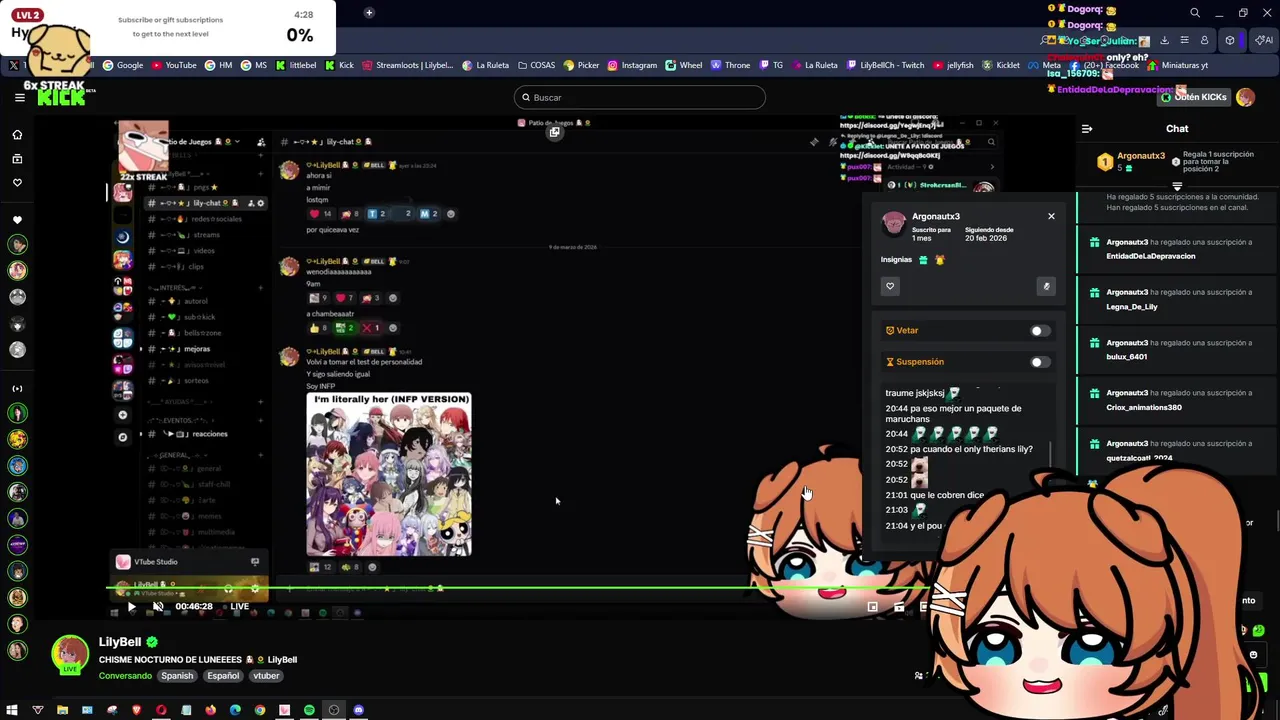Open the Google bookmark
Screen dimensions: 1280x720
click(123, 65)
